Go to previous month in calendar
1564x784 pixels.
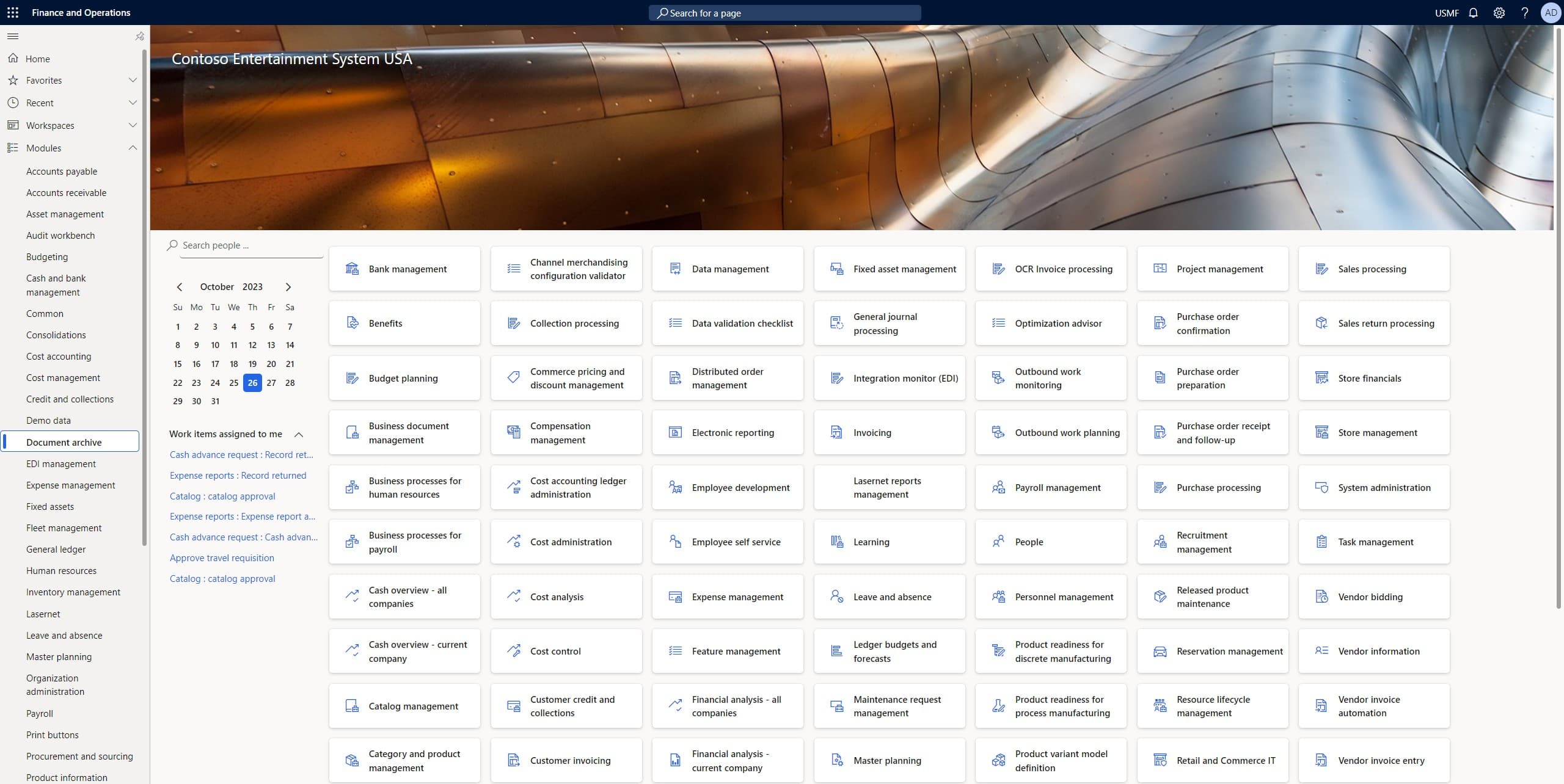coord(179,286)
